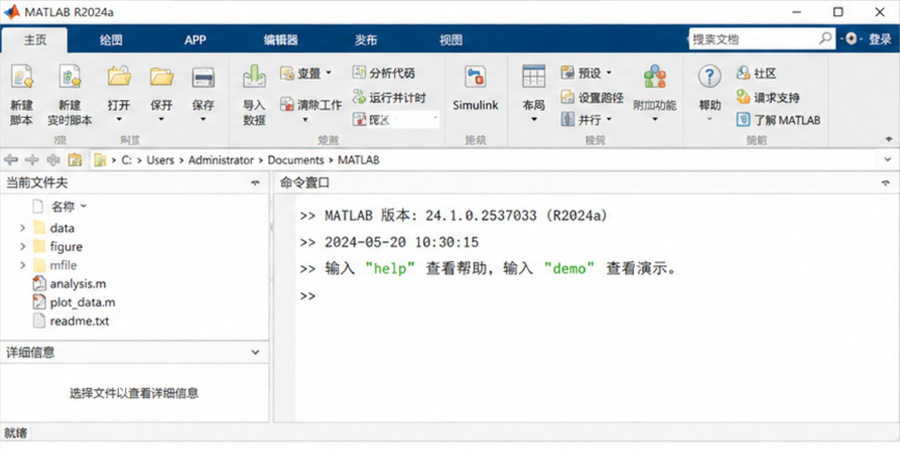Click the 分析代码 analyze code icon
Image resolution: width=900 pixels, height=450 pixels.
[359, 73]
